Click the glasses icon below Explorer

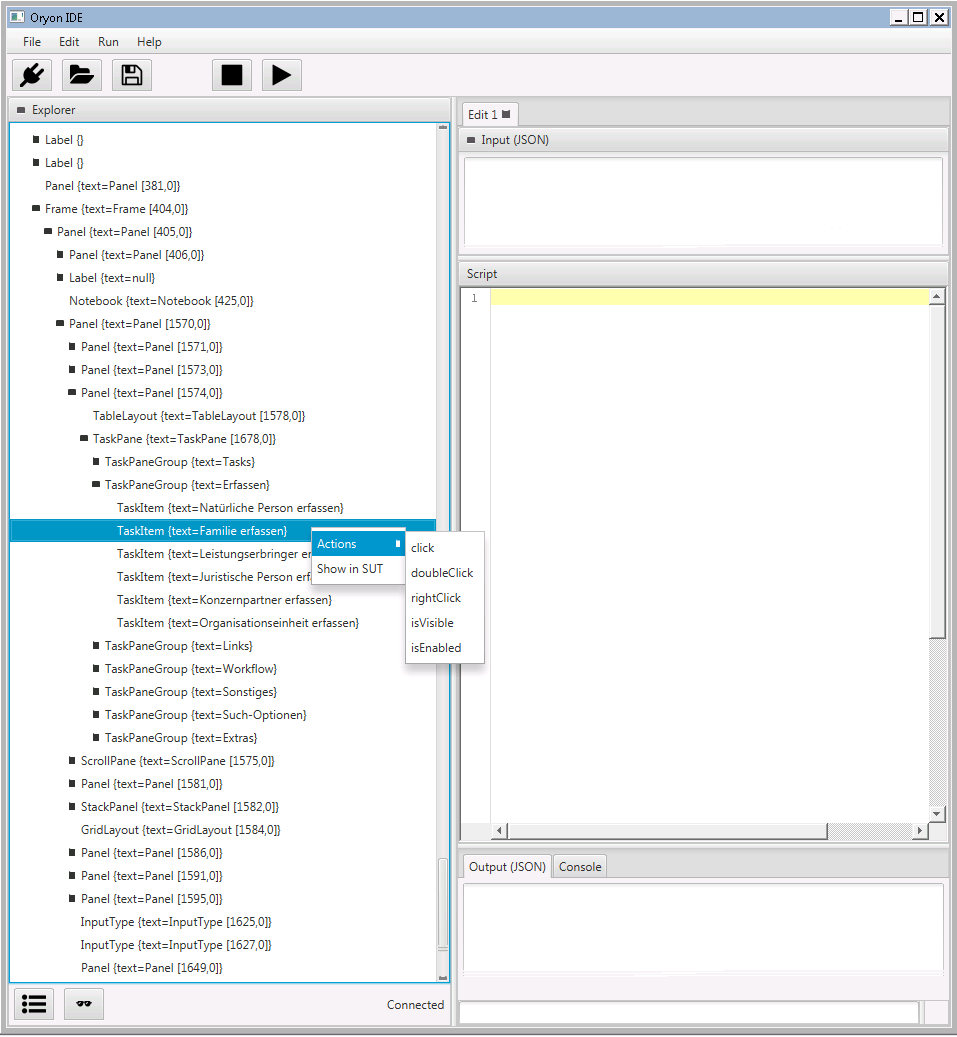(x=84, y=1004)
